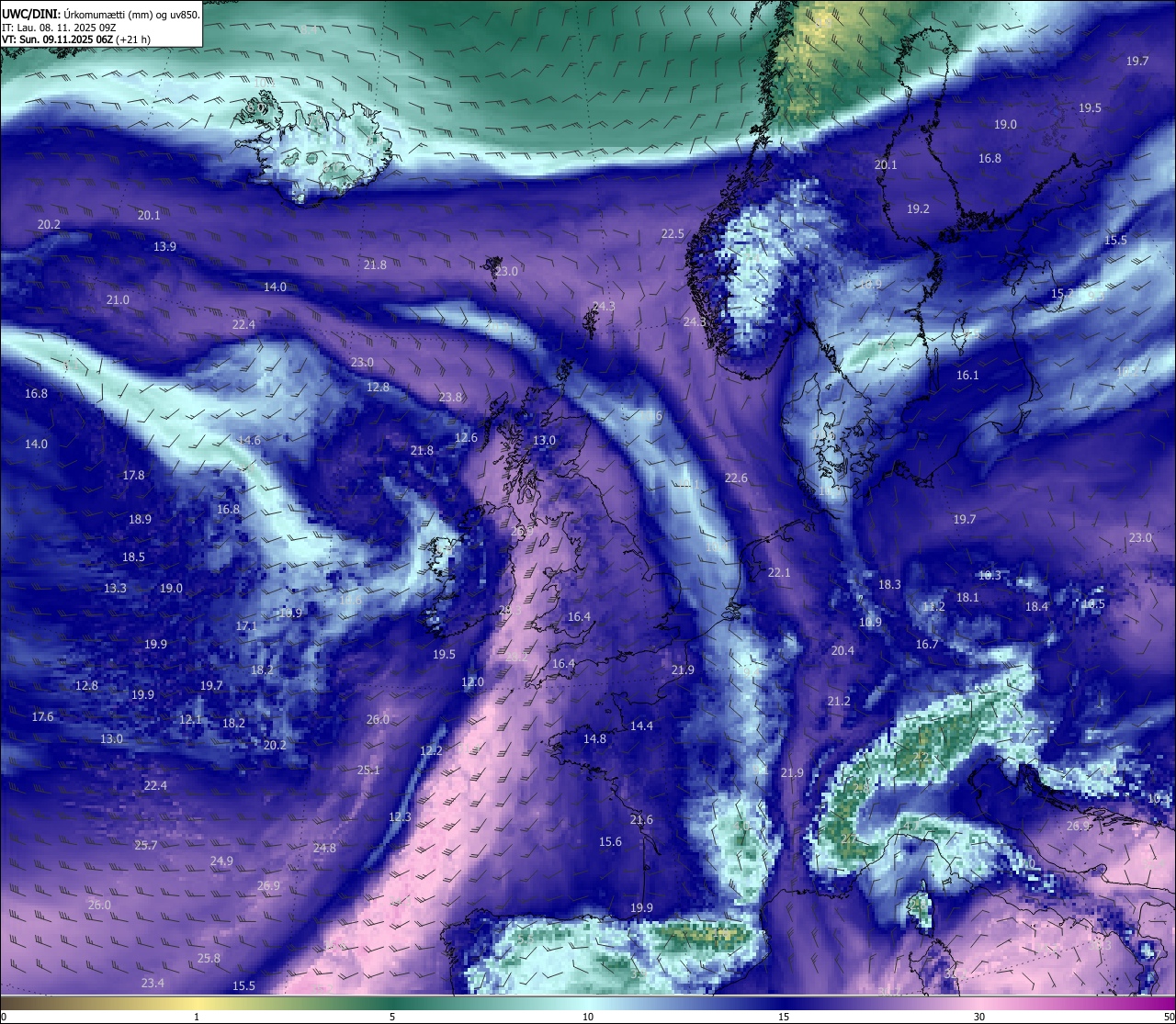Click the map value 13.3
Screen dimensions: 1176x1024
115,588
